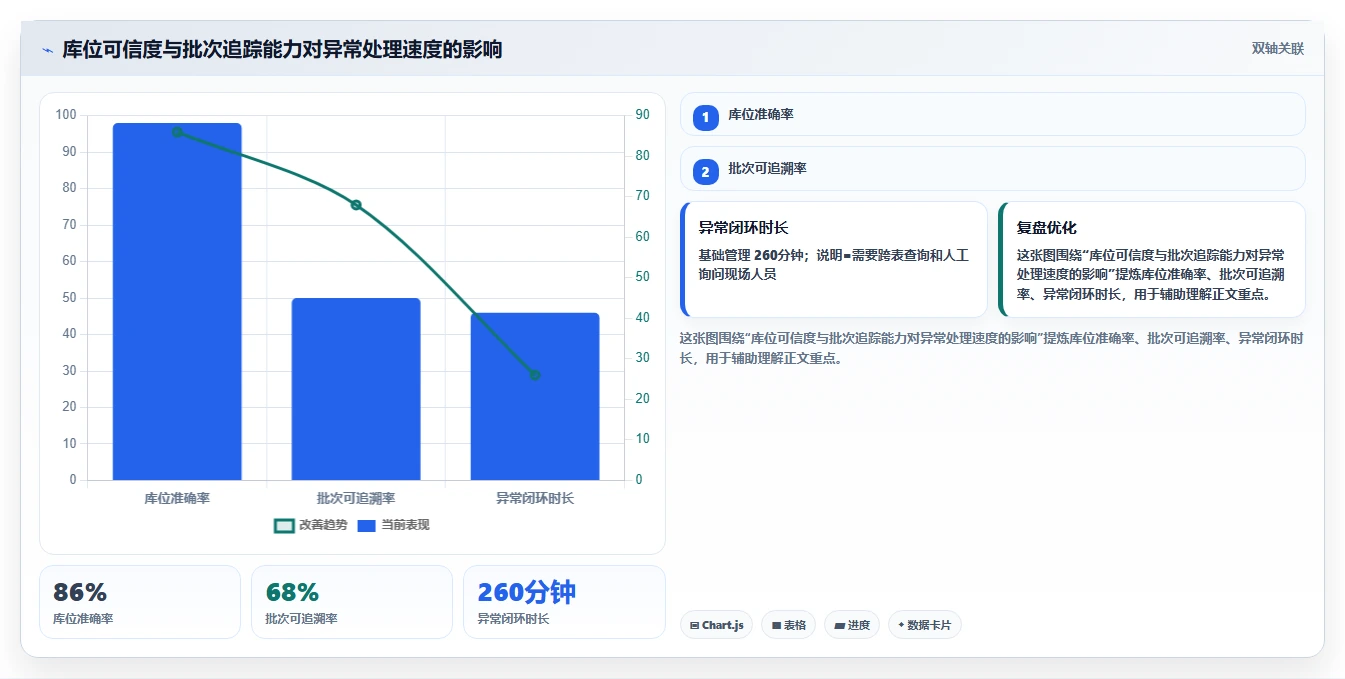
Task: Click the x-axis label 批次可追溯率
Action: pyautogui.click(x=356, y=497)
